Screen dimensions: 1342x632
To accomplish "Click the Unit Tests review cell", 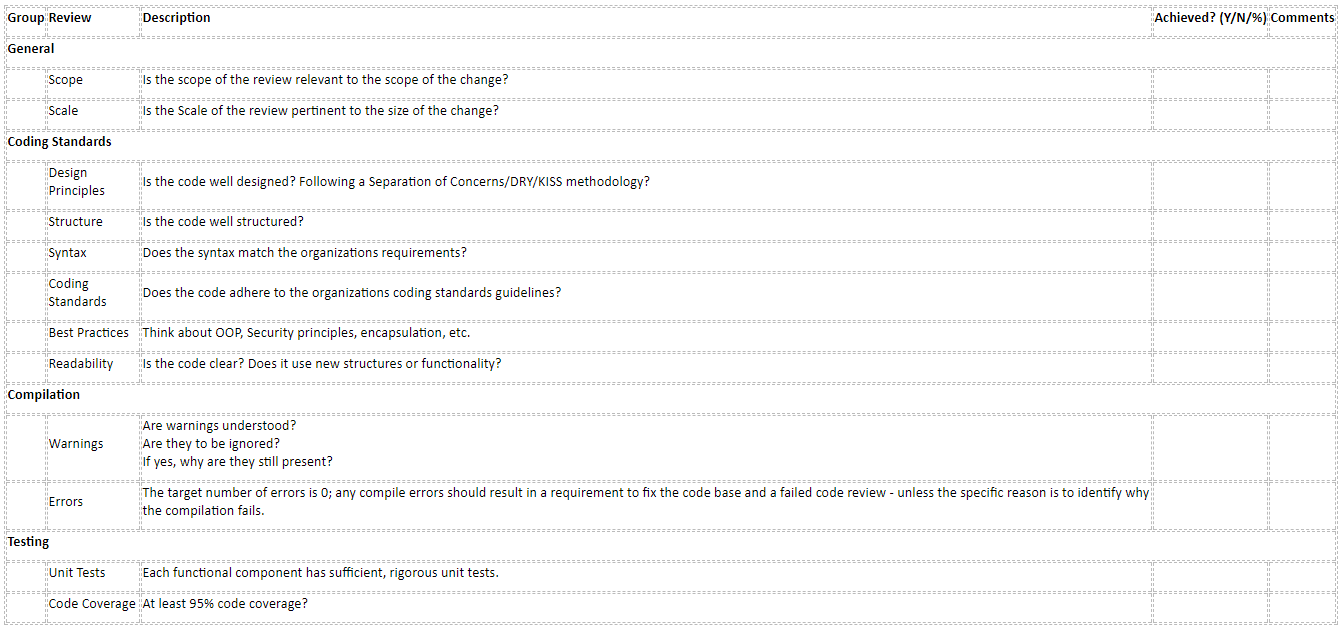I will click(x=77, y=573).
